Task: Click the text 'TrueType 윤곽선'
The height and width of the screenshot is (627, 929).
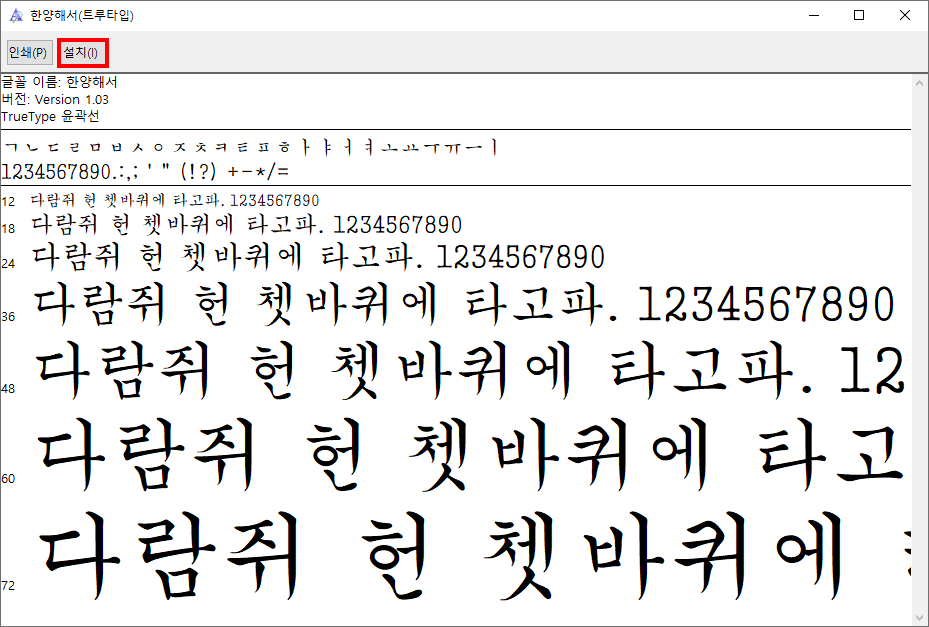Action: 50,116
